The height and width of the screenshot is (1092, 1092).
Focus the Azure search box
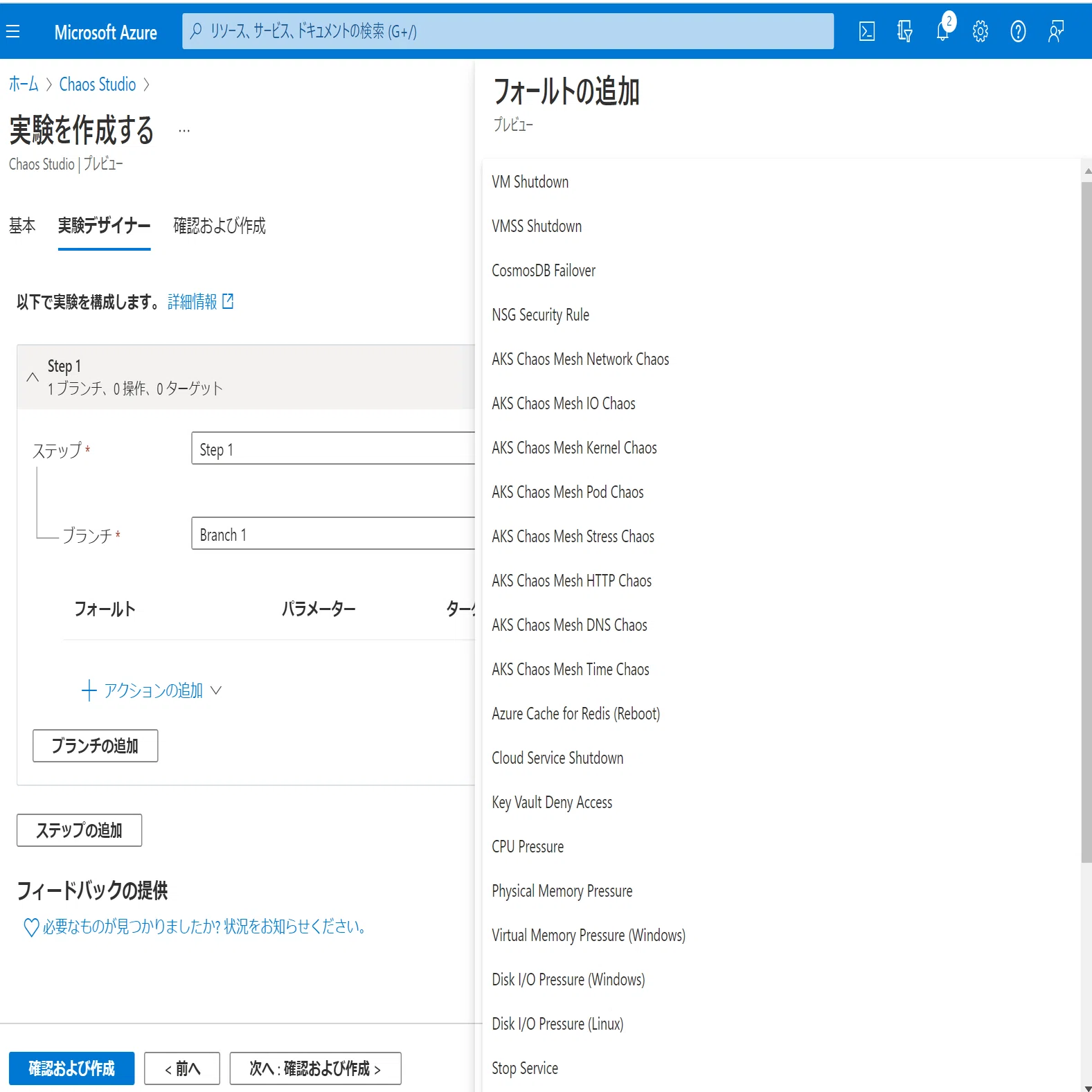pyautogui.click(x=508, y=31)
